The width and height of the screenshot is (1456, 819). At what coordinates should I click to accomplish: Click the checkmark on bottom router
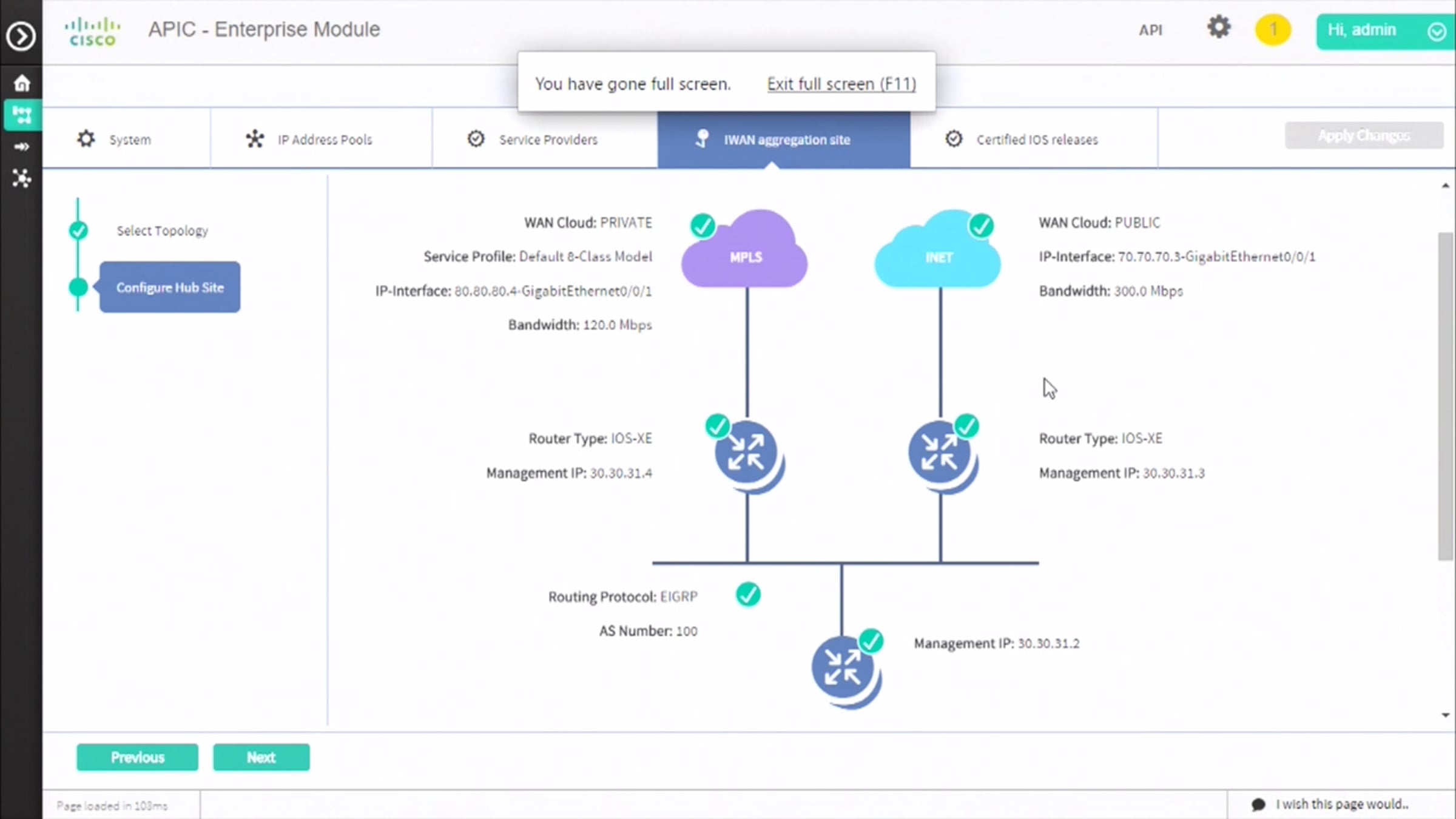tap(871, 641)
